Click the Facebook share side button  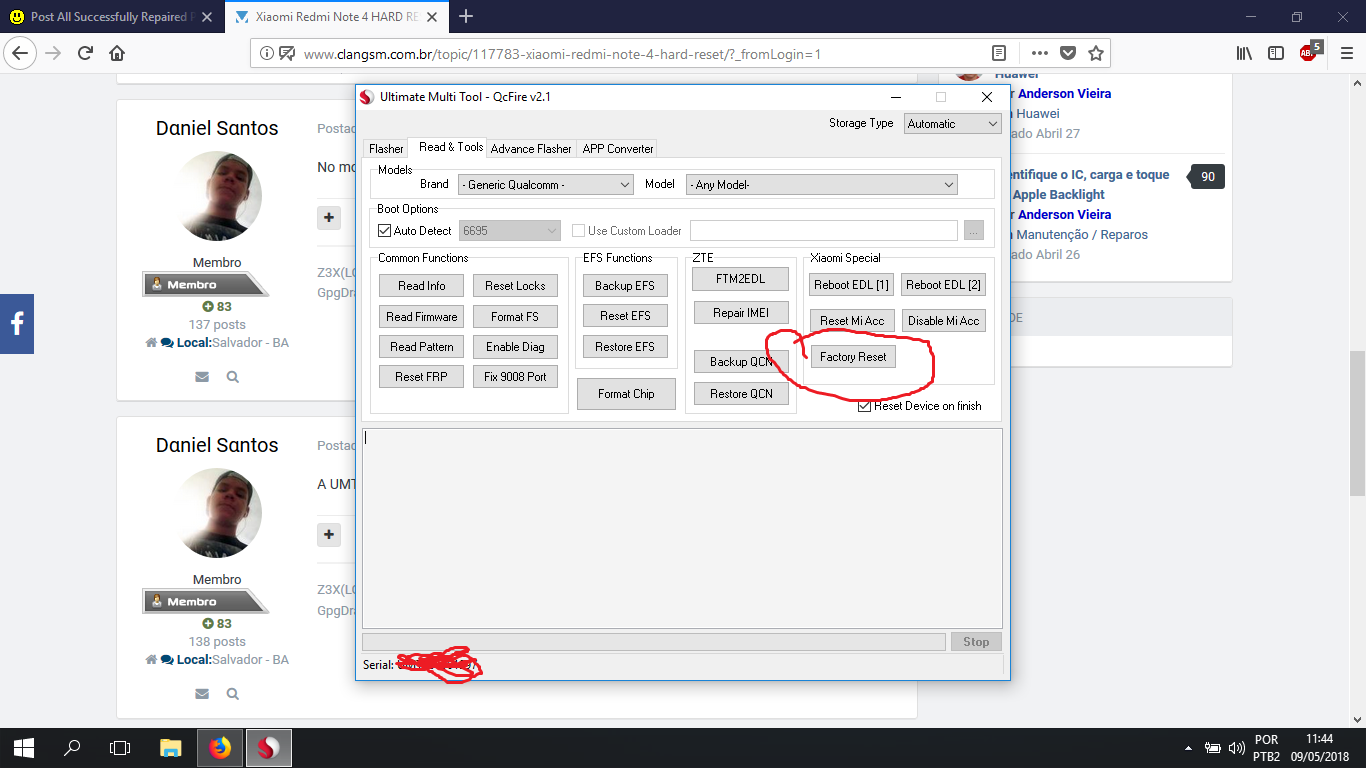17,324
